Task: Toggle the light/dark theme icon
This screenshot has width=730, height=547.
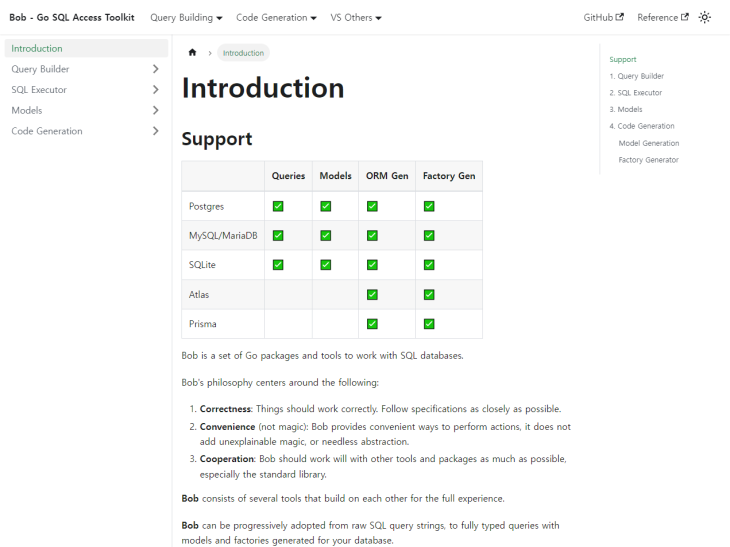Action: point(705,17)
